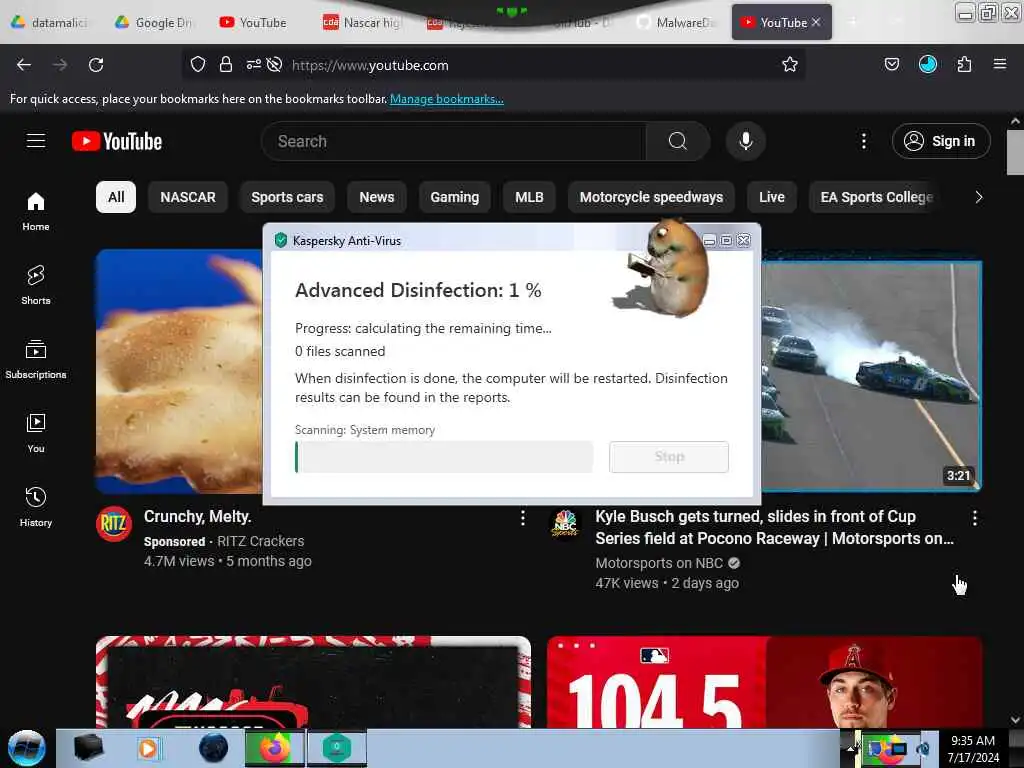
Task: Select the Sports cars filter chip
Action: tap(287, 197)
